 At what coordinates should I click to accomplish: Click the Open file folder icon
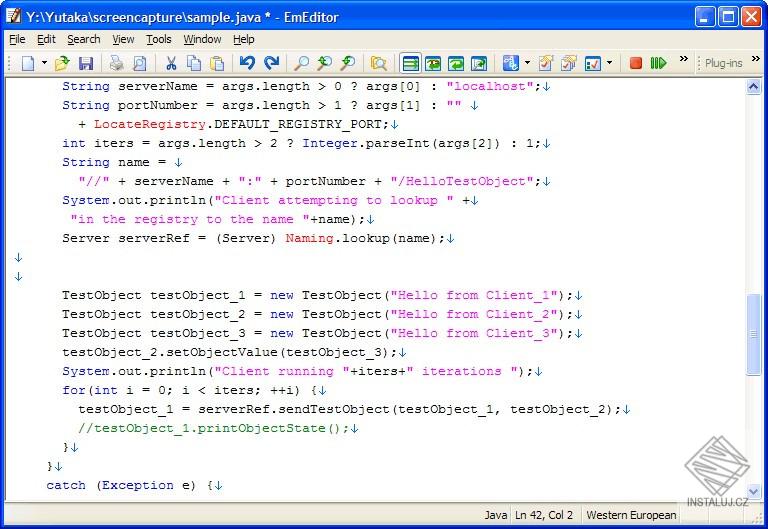62,63
